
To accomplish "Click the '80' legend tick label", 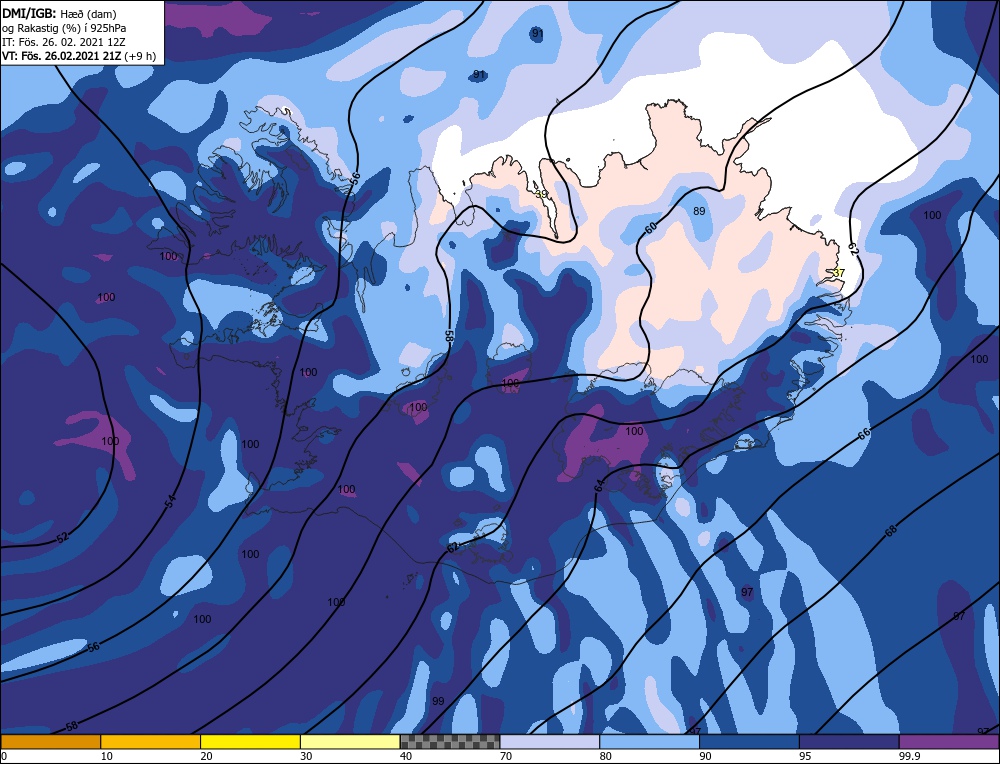I will click(606, 756).
